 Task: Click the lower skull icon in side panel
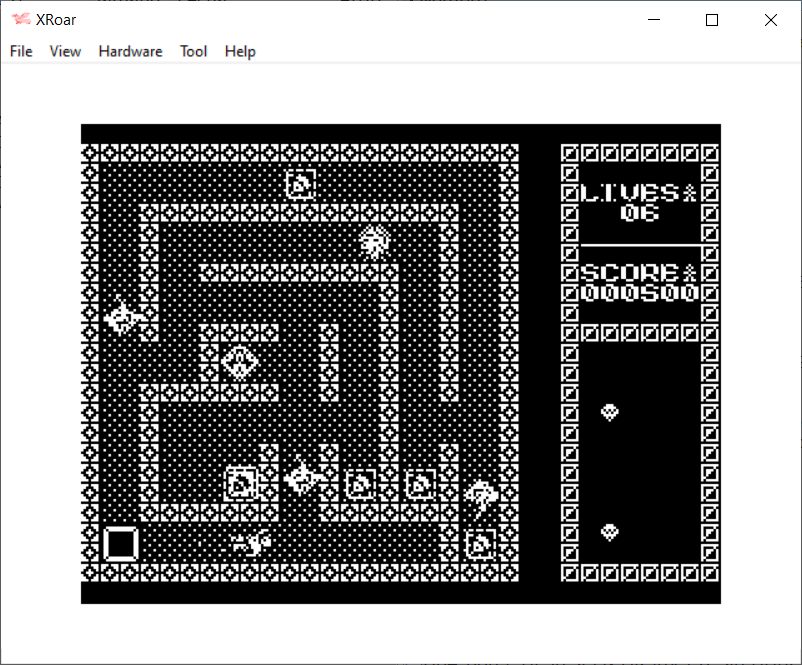[609, 532]
